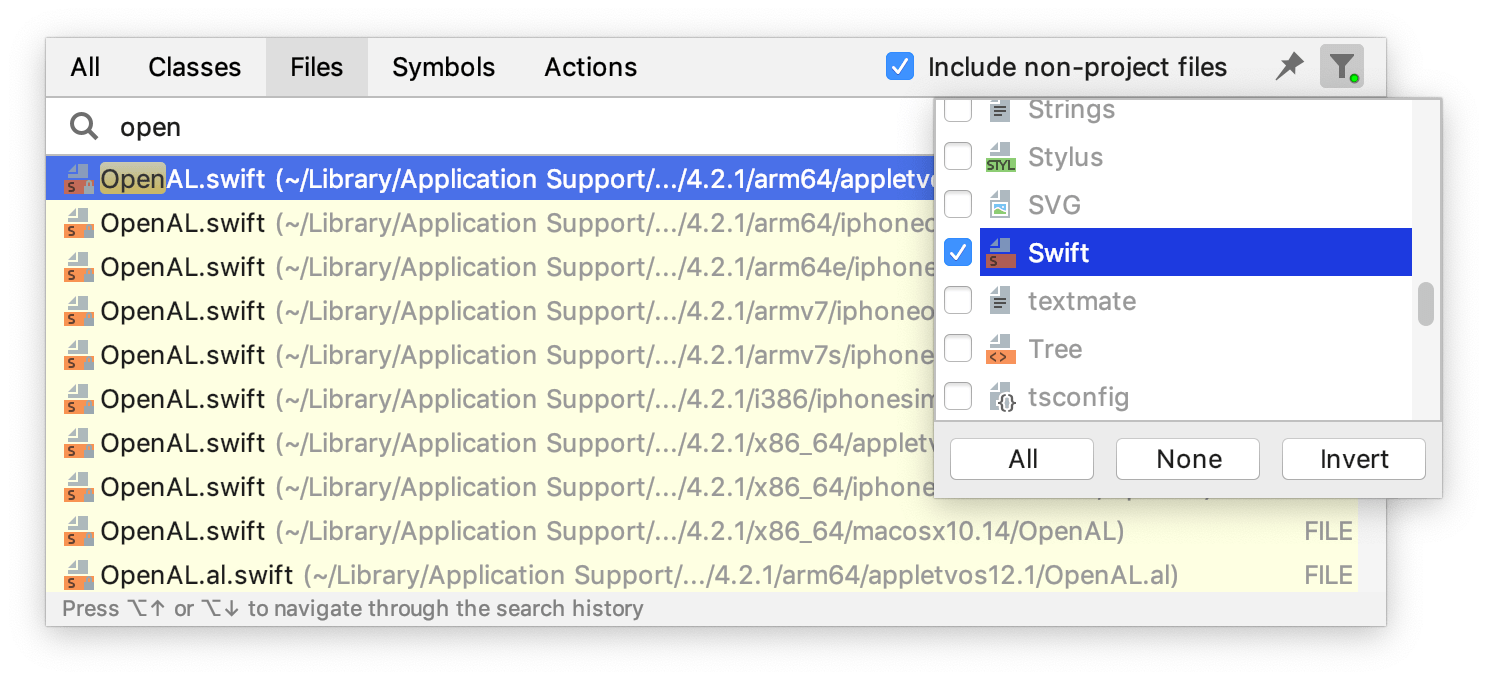The height and width of the screenshot is (679, 1488).
Task: Click the search magnifier icon
Action: click(84, 127)
